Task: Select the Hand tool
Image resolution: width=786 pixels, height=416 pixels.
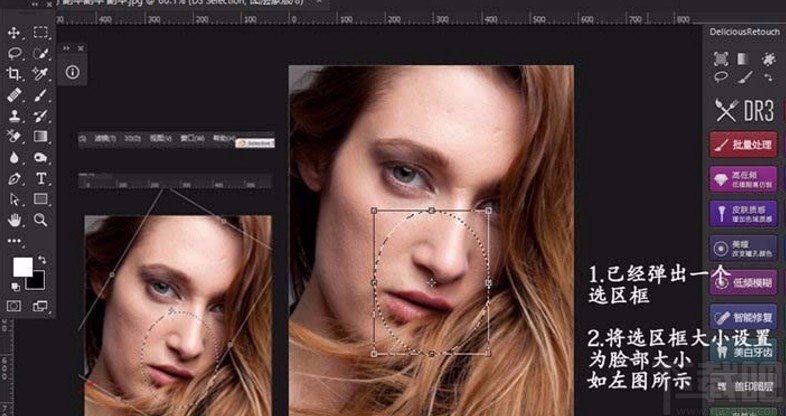Action: tap(14, 220)
